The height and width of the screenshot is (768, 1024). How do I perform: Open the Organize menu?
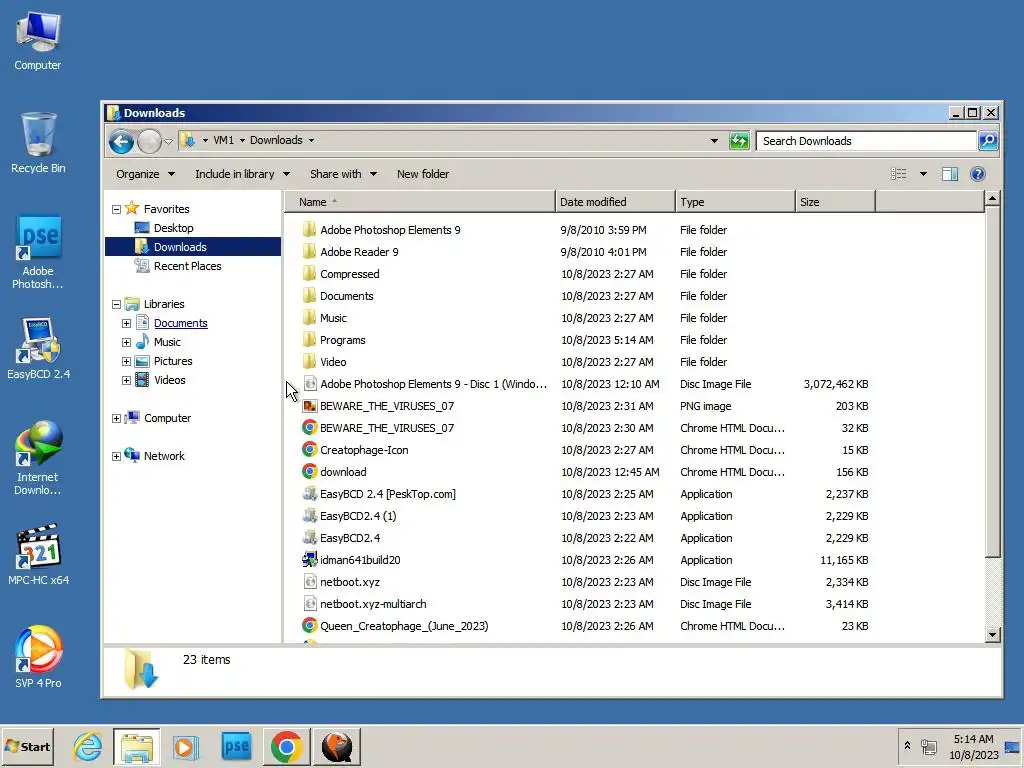145,174
